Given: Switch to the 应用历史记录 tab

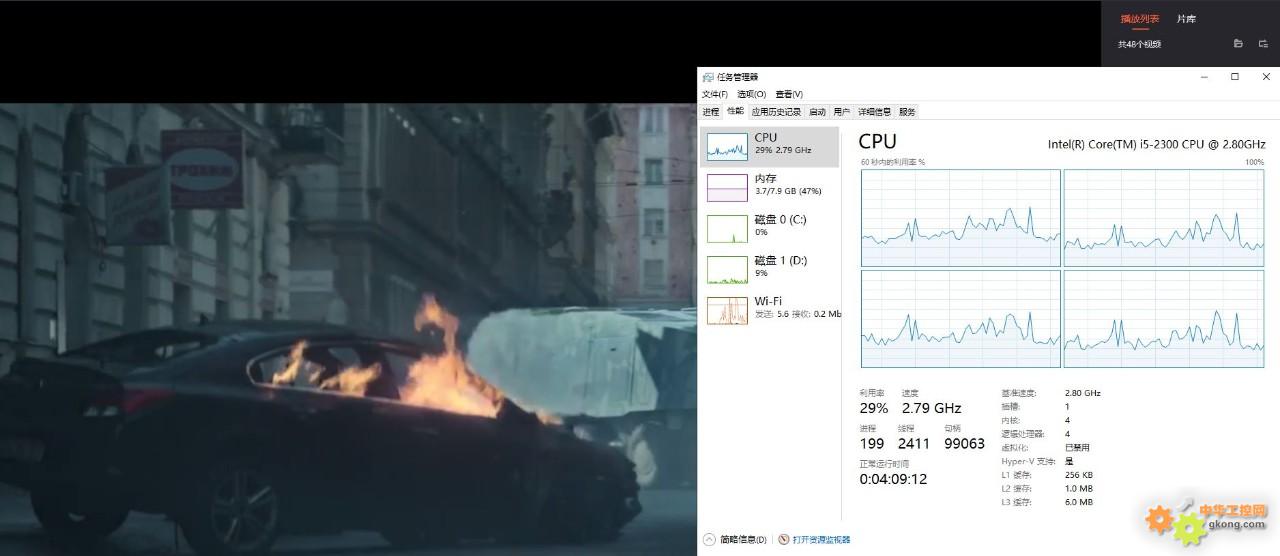Looking at the screenshot, I should pyautogui.click(x=776, y=112).
